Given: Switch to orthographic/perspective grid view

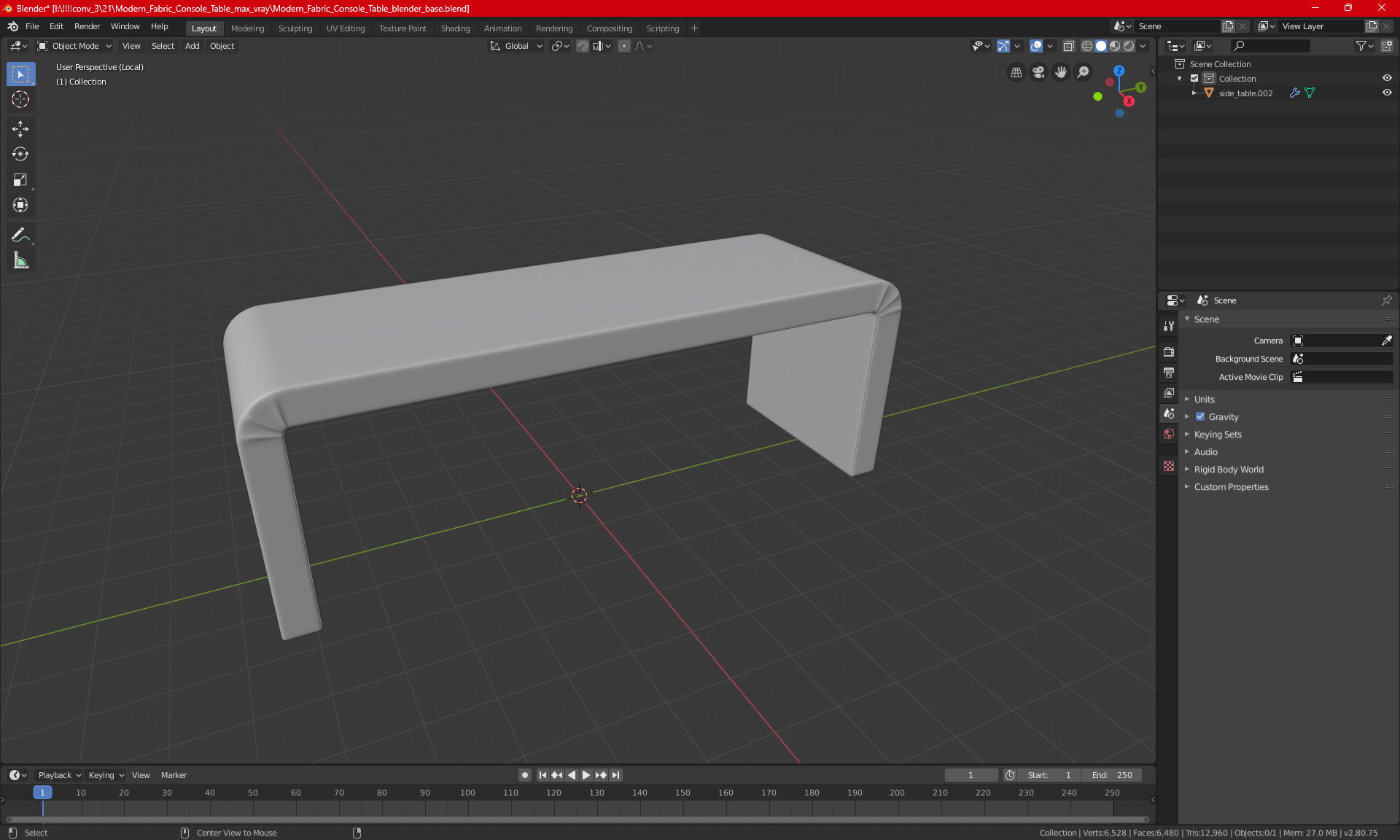Looking at the screenshot, I should 1016,72.
